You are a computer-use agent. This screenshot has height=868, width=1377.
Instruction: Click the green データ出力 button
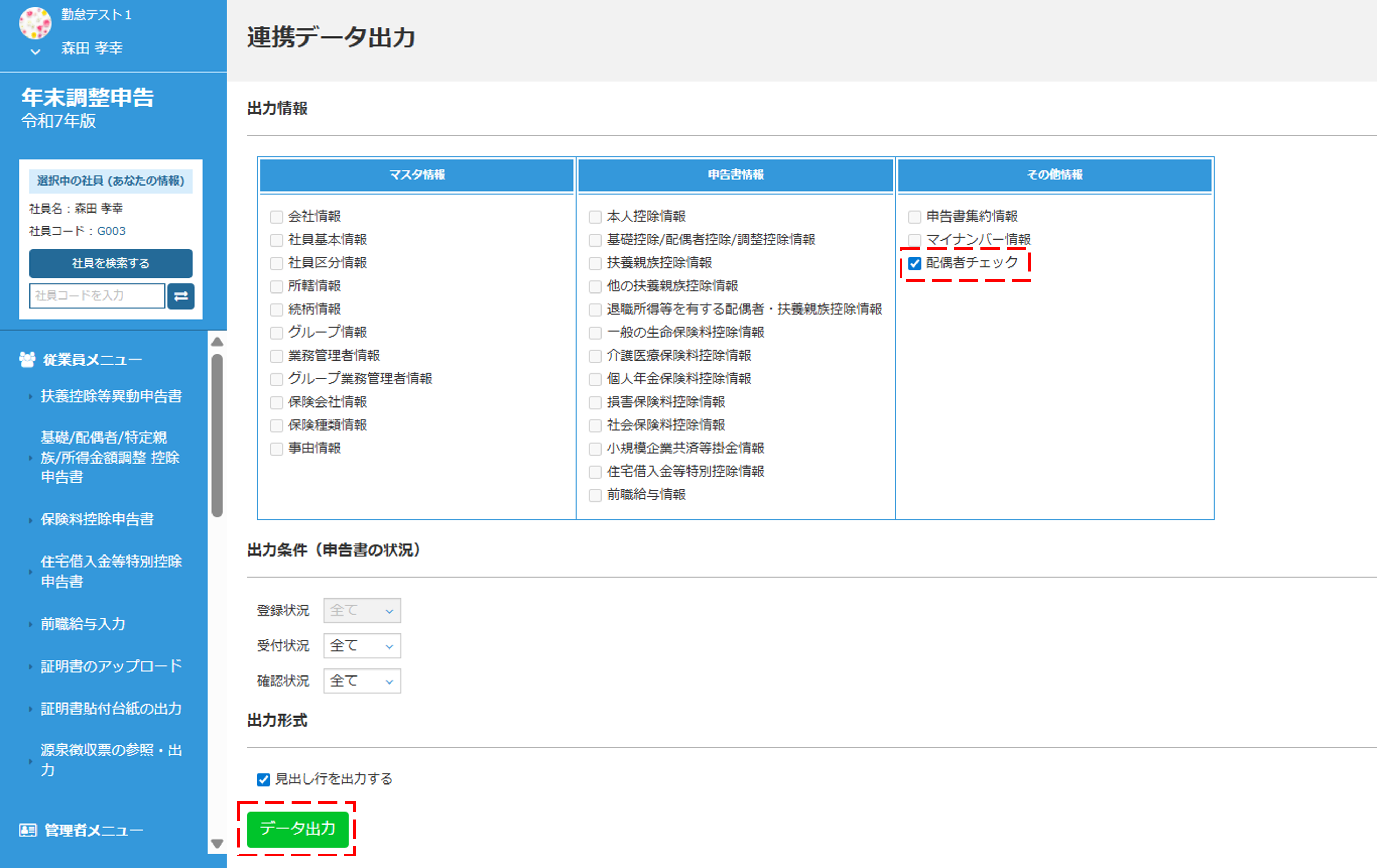pyautogui.click(x=297, y=828)
